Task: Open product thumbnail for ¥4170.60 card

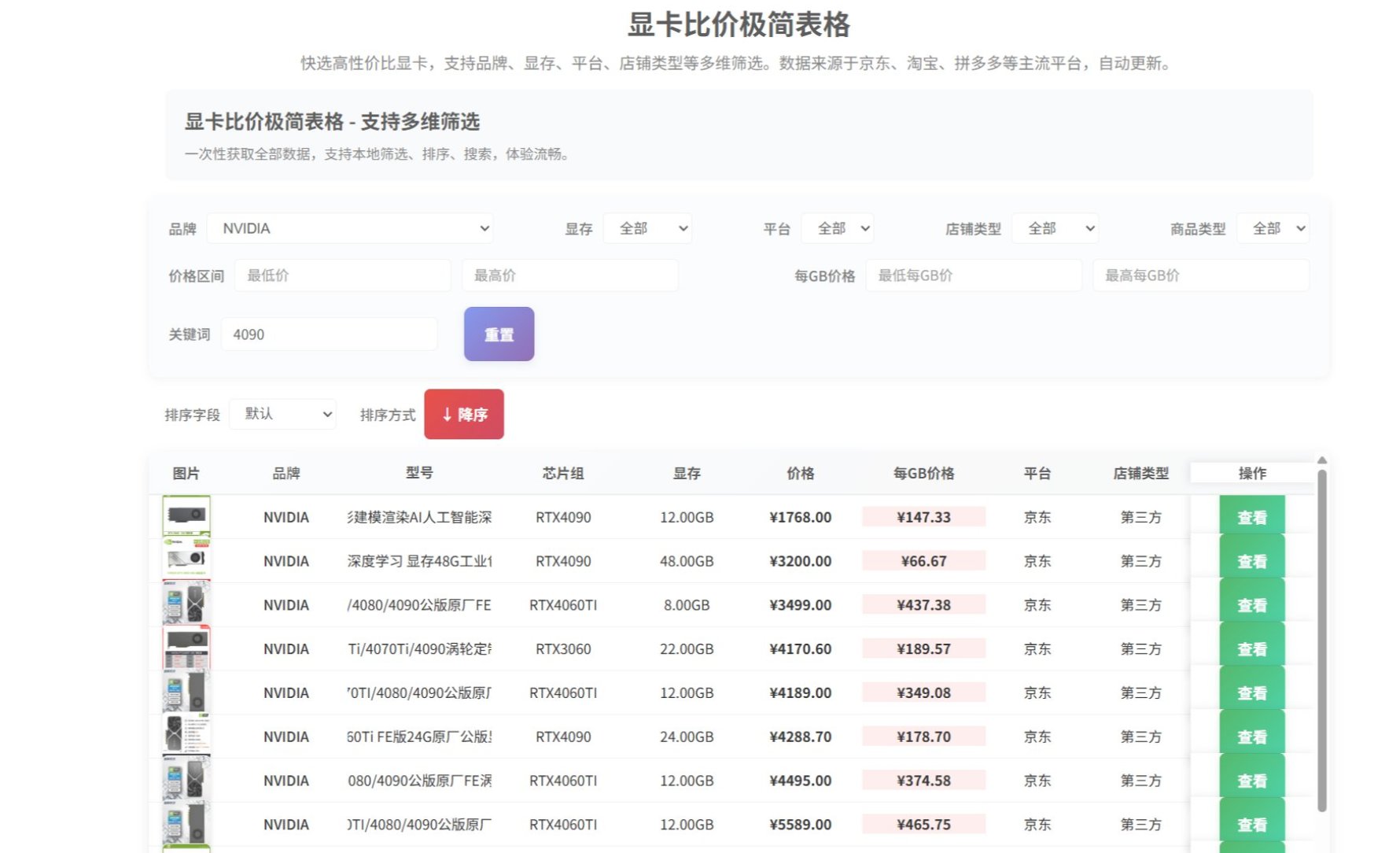Action: (186, 648)
